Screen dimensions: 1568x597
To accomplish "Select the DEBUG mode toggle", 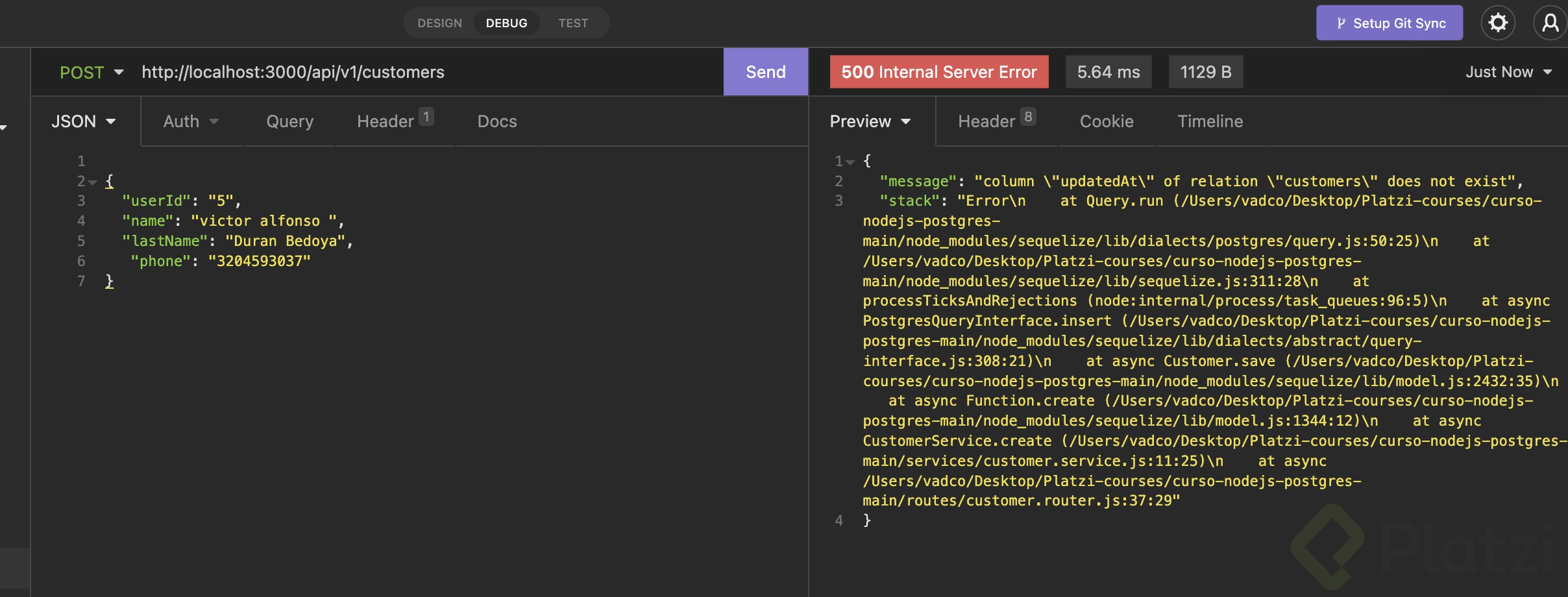I will pos(506,23).
